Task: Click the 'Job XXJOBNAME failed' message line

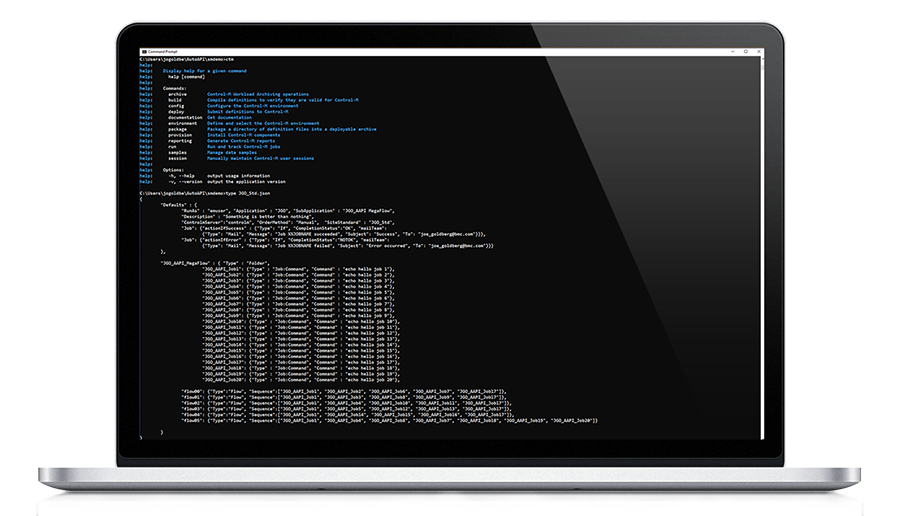Action: point(347,246)
